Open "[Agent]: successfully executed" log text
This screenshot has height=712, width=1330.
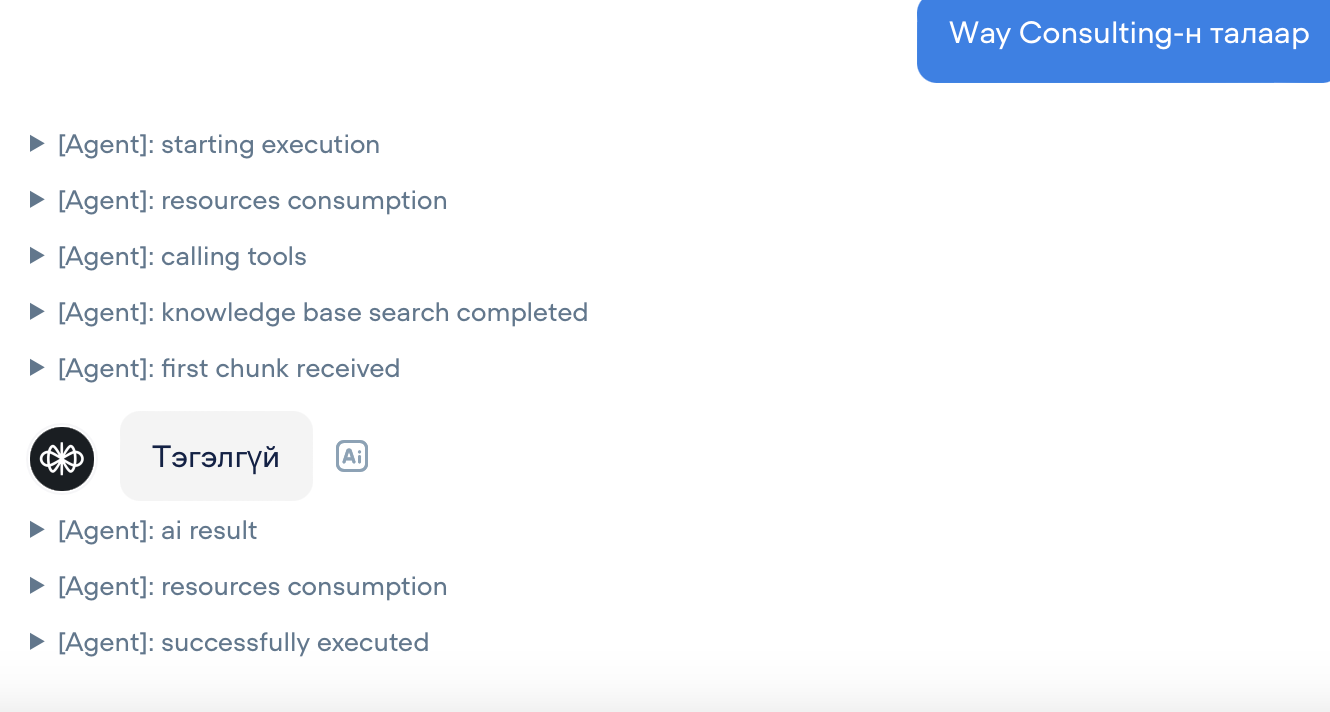click(243, 642)
